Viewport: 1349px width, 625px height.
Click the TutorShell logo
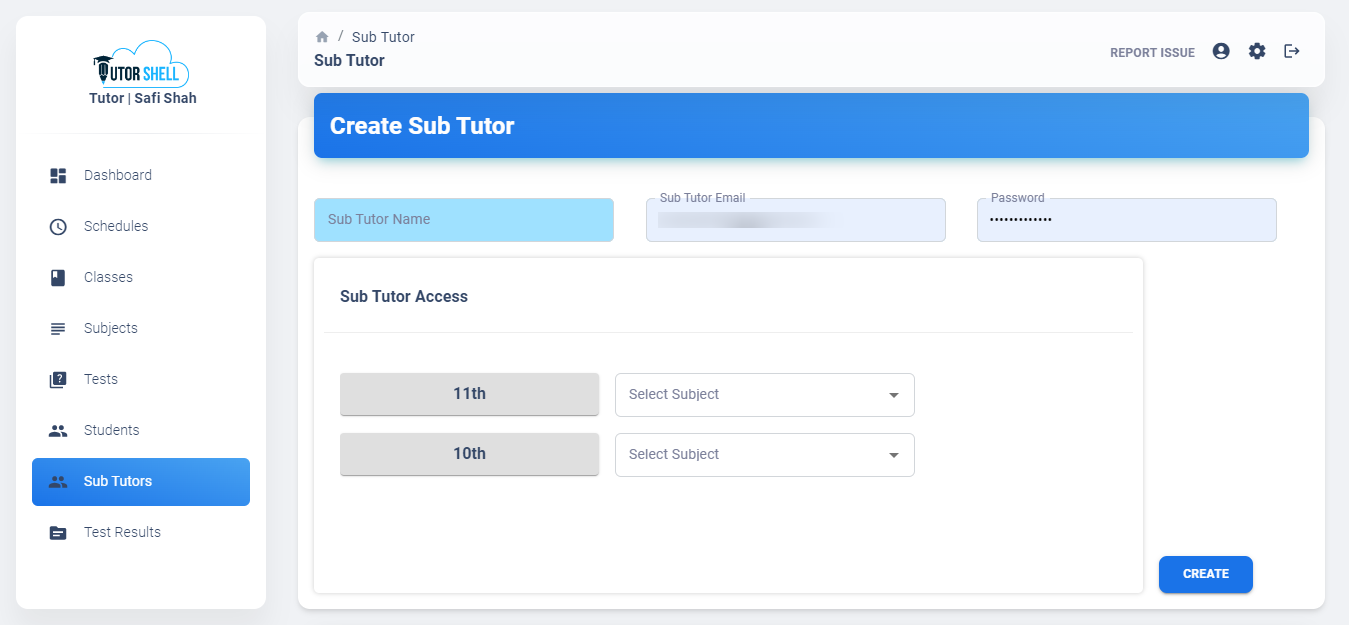[x=141, y=64]
